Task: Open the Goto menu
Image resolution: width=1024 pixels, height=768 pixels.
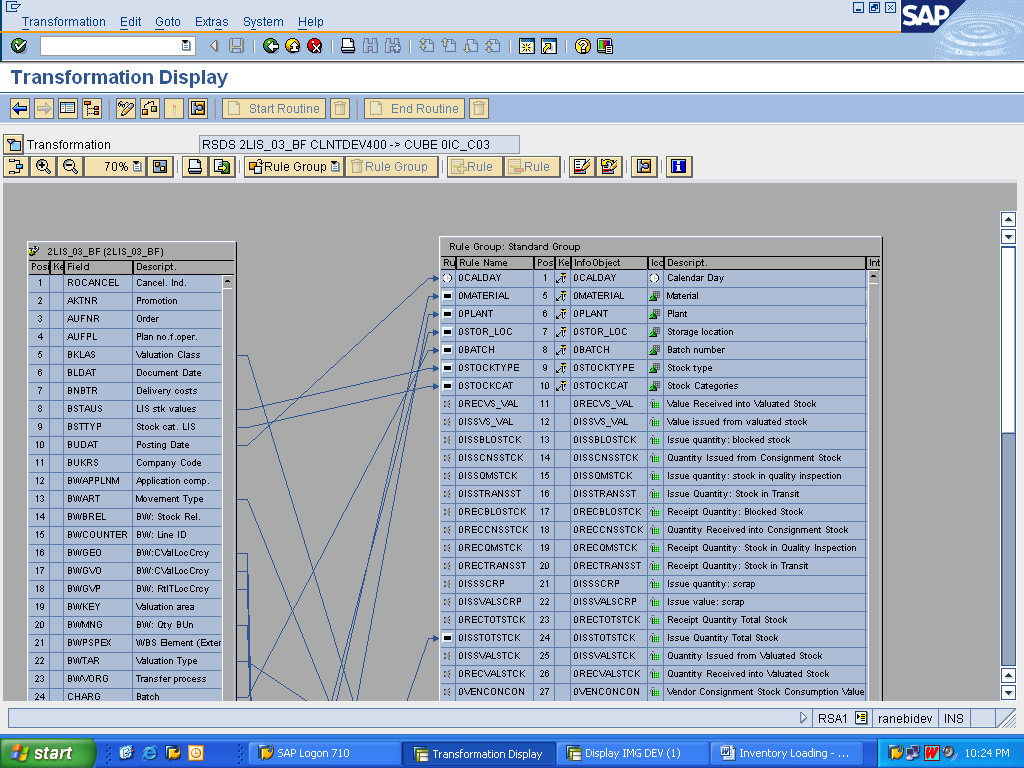Action: click(168, 22)
